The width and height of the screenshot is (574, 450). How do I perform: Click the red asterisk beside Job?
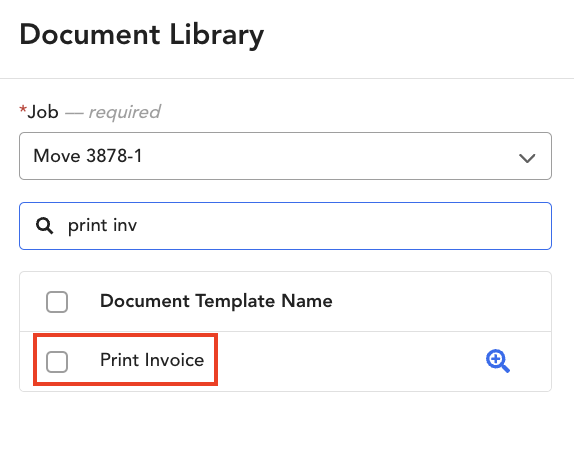click(23, 109)
